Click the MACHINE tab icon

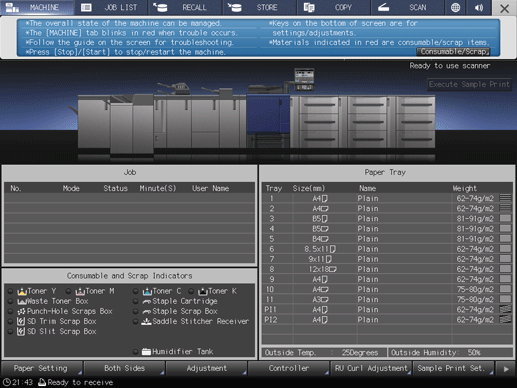click(x=12, y=7)
